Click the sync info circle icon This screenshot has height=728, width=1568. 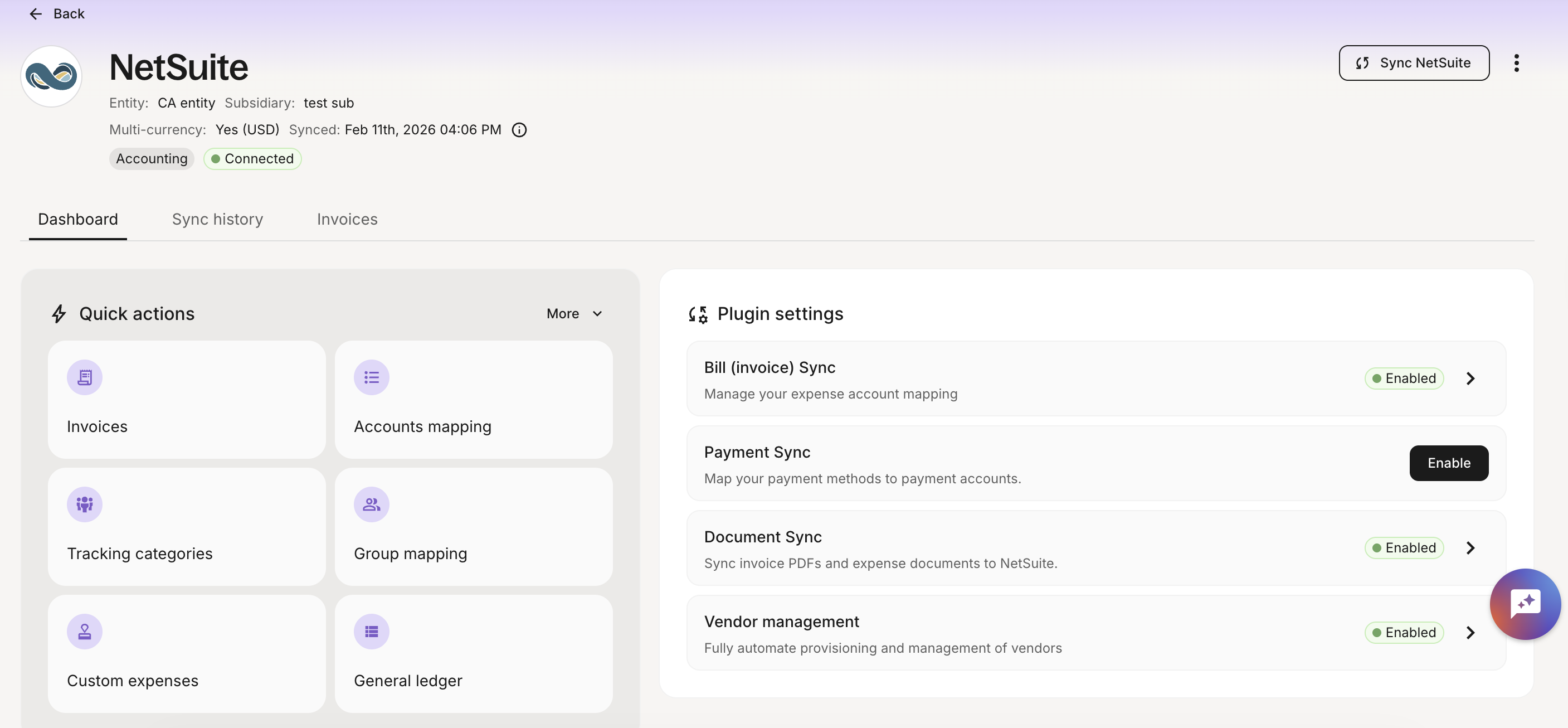pyautogui.click(x=519, y=130)
